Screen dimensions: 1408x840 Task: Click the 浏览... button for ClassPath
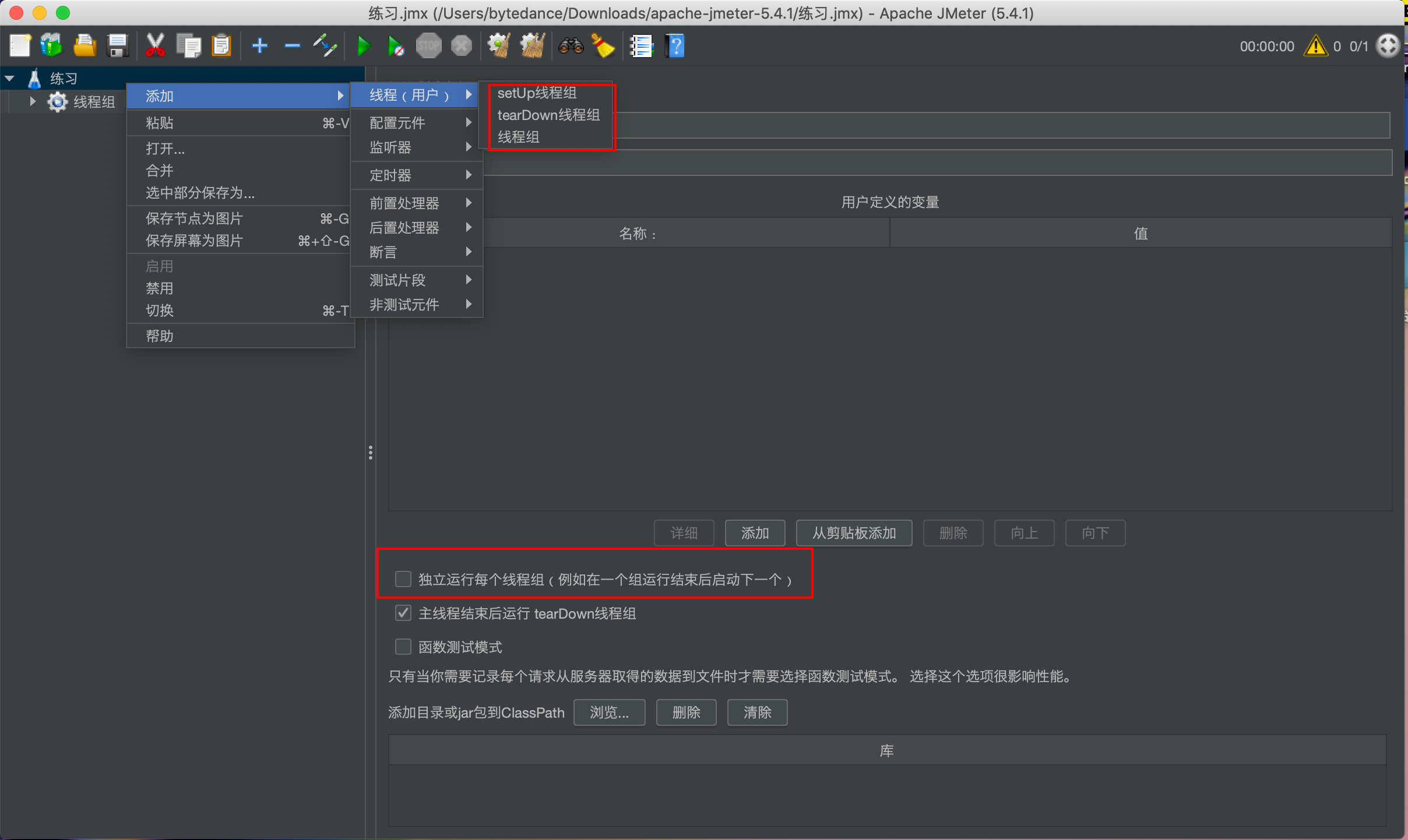pos(608,712)
